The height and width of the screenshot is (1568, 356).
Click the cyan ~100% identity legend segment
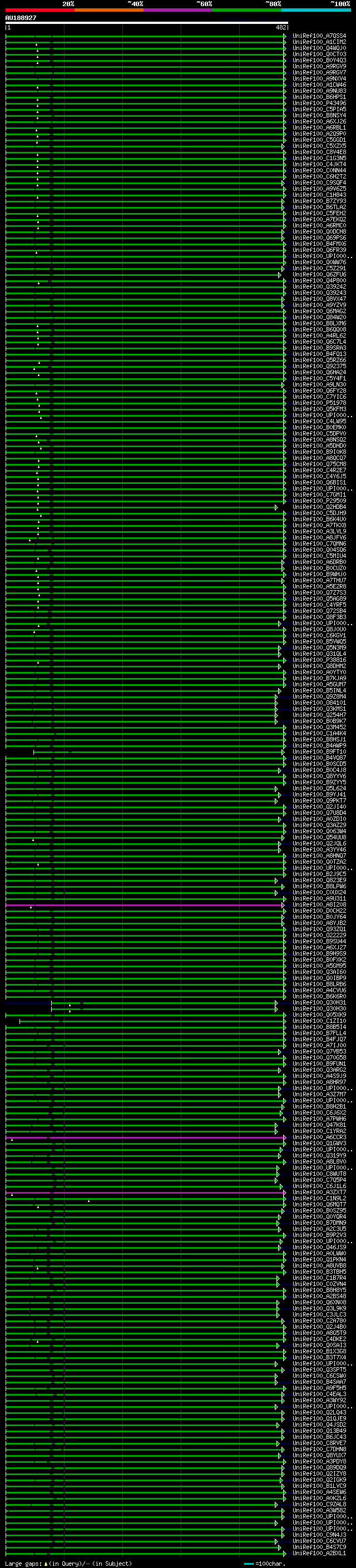[x=316, y=10]
